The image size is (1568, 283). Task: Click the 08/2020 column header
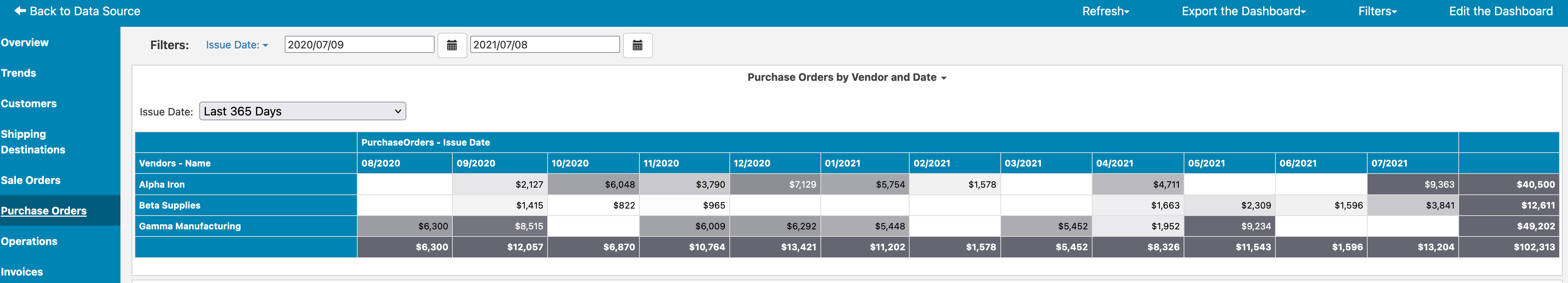(405, 163)
